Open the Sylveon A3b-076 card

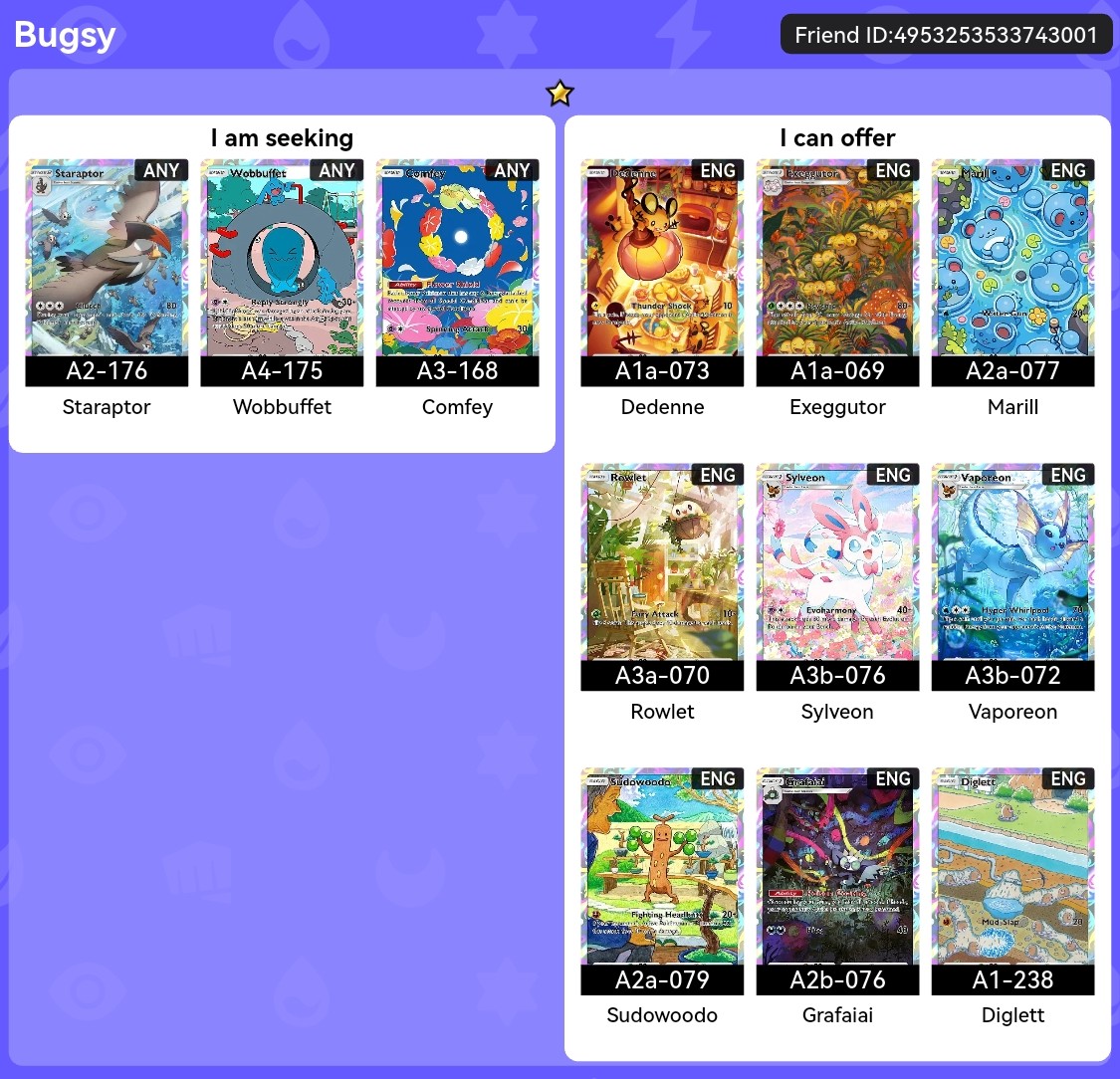[838, 577]
